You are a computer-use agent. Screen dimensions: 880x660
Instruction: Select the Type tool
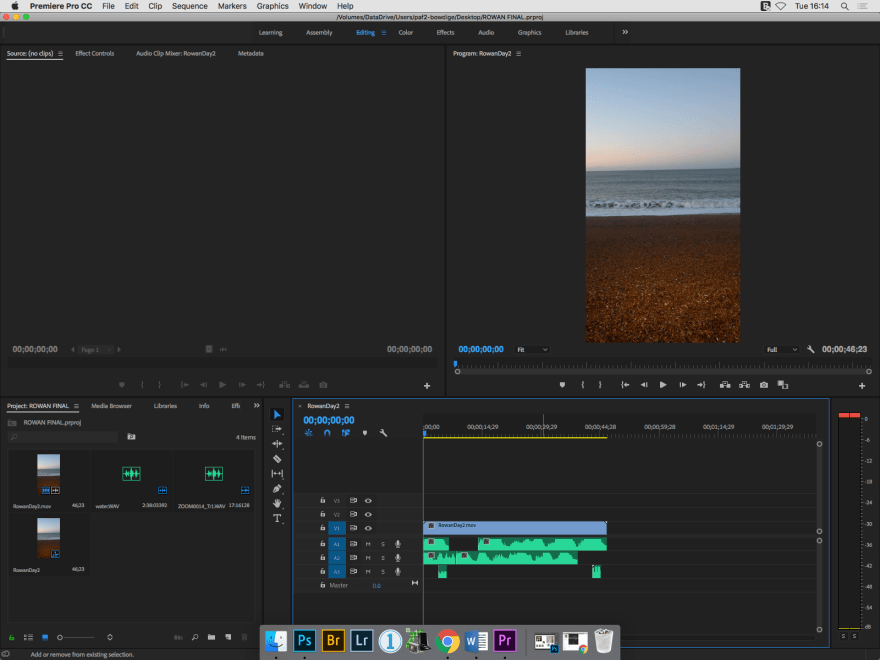tap(277, 519)
